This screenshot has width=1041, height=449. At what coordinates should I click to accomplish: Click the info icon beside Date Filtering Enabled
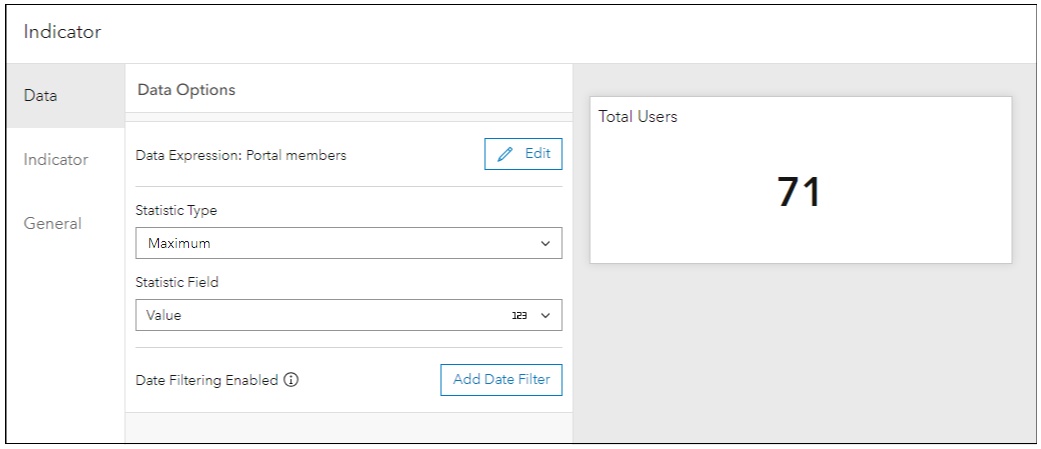291,380
